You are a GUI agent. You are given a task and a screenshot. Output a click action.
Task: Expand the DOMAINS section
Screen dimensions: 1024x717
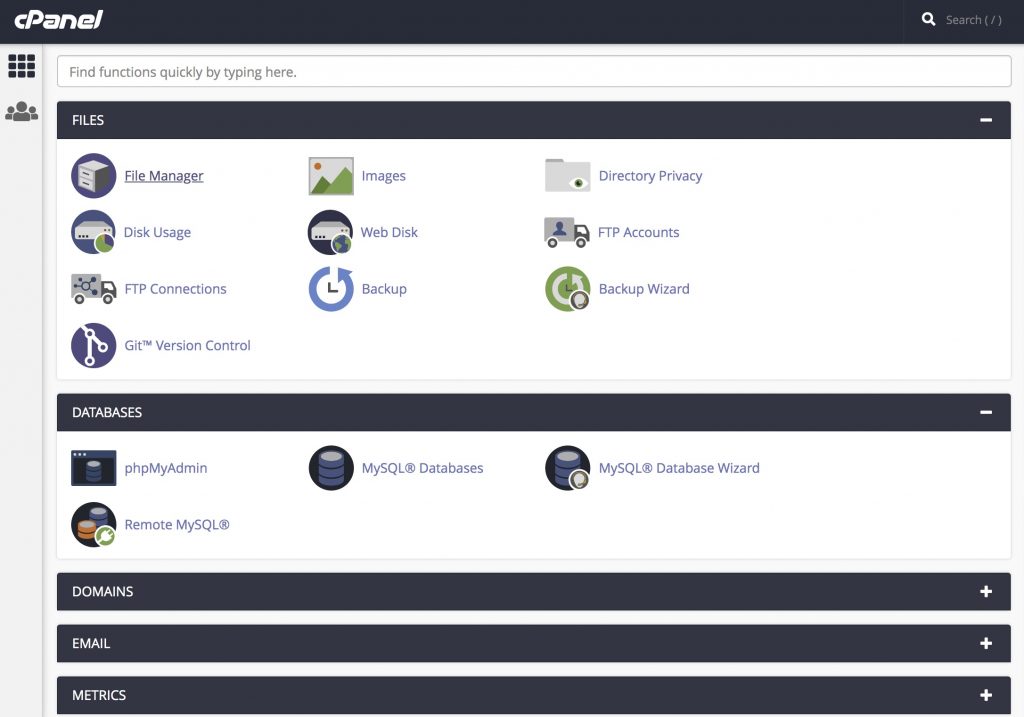[x=986, y=592]
